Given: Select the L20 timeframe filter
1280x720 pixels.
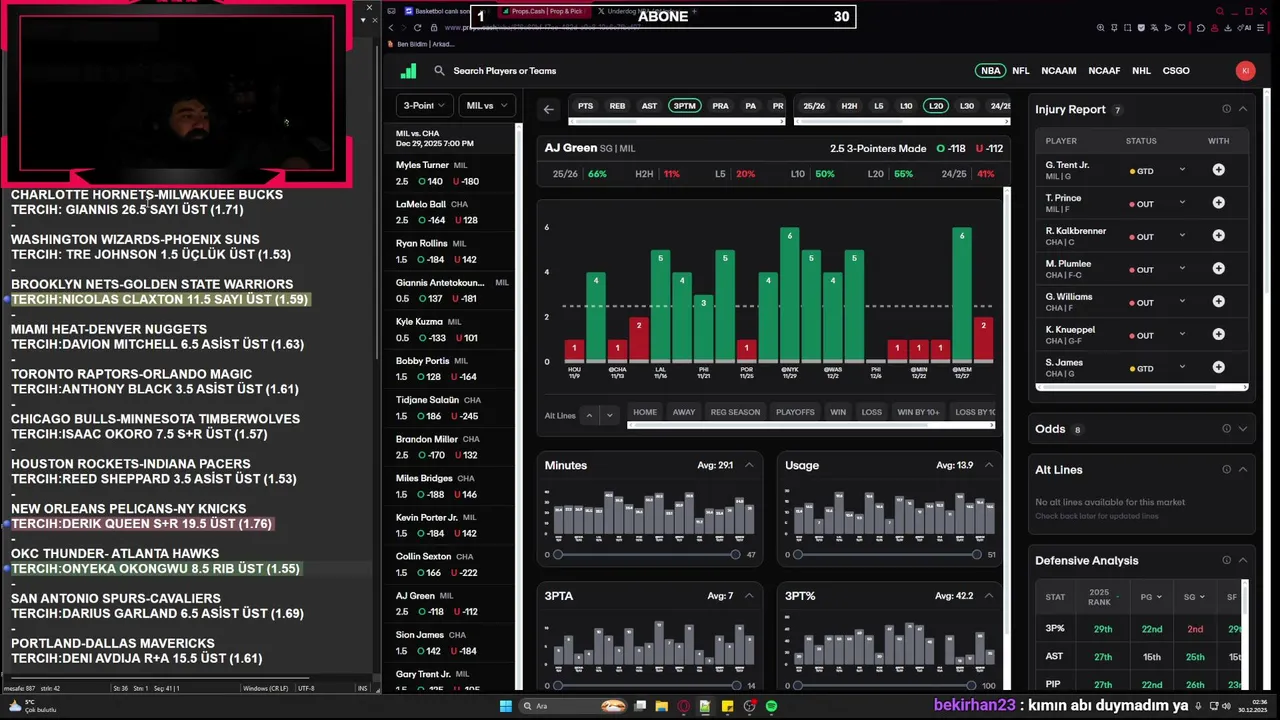Looking at the screenshot, I should (x=935, y=106).
